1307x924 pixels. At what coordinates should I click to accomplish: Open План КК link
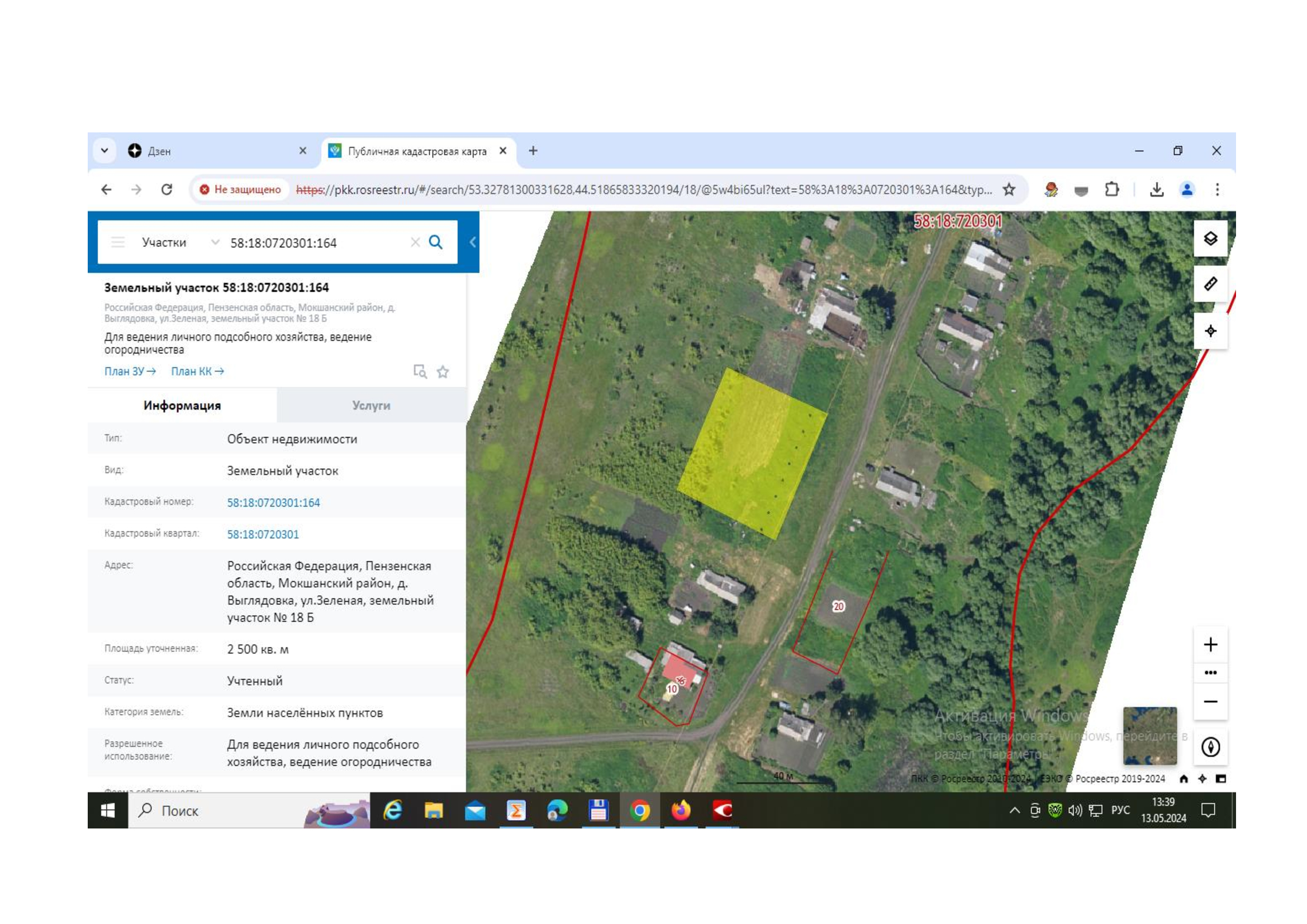coord(197,371)
